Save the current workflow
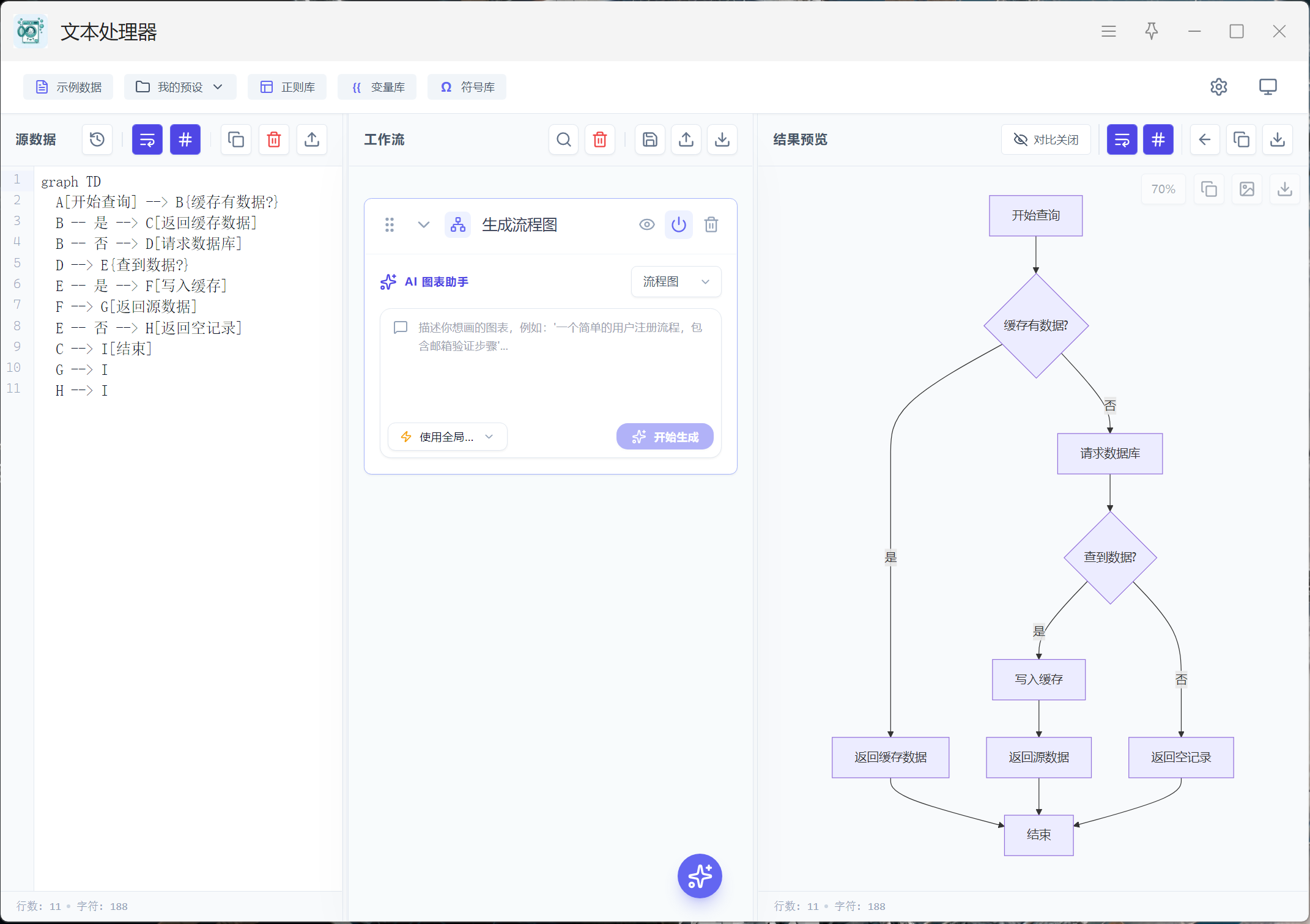The width and height of the screenshot is (1310, 924). (x=650, y=139)
